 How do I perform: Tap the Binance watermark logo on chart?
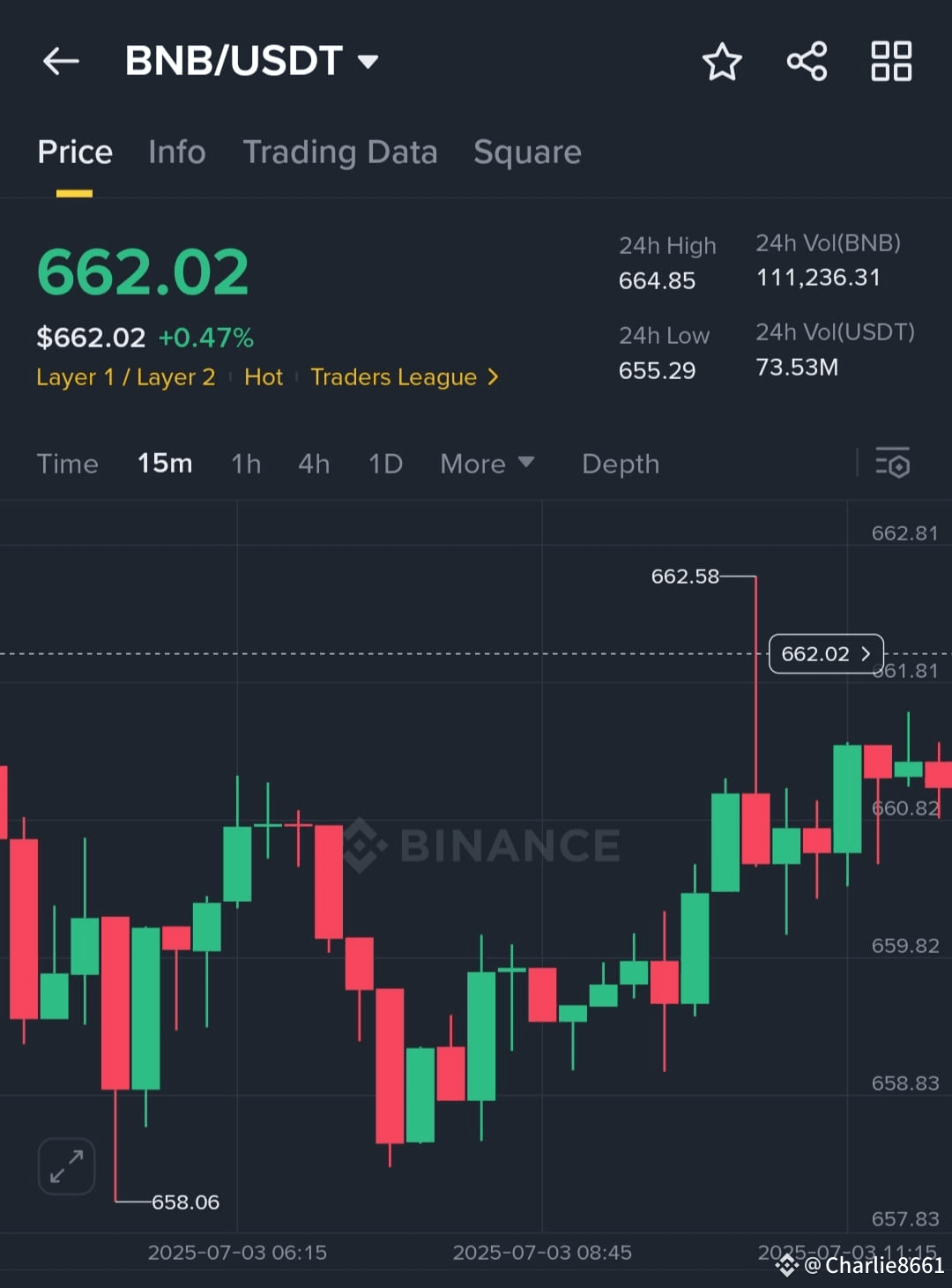click(481, 845)
